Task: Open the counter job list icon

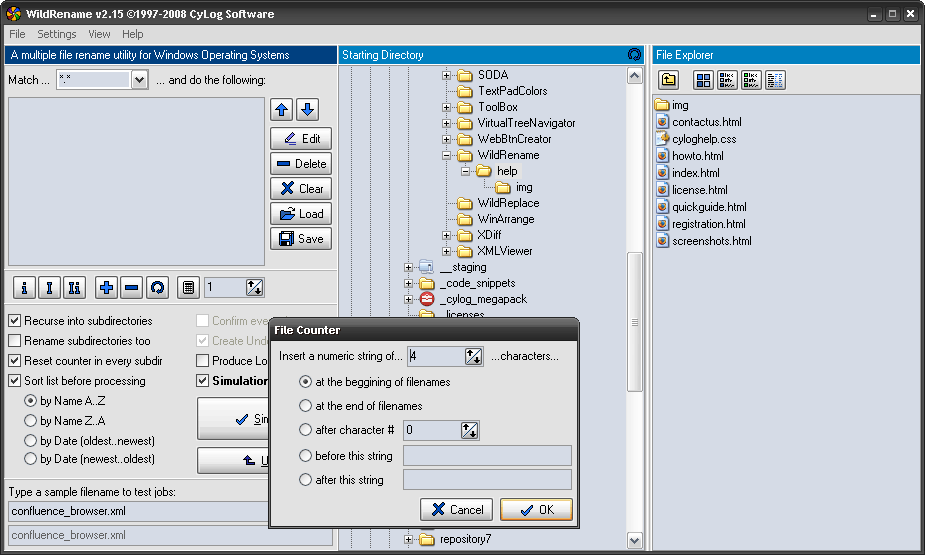Action: pos(188,288)
